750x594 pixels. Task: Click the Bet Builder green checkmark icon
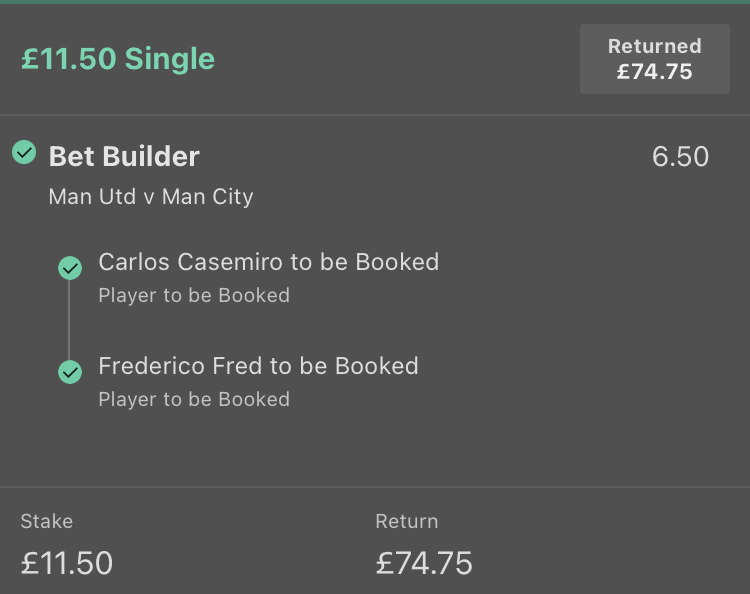pos(24,153)
